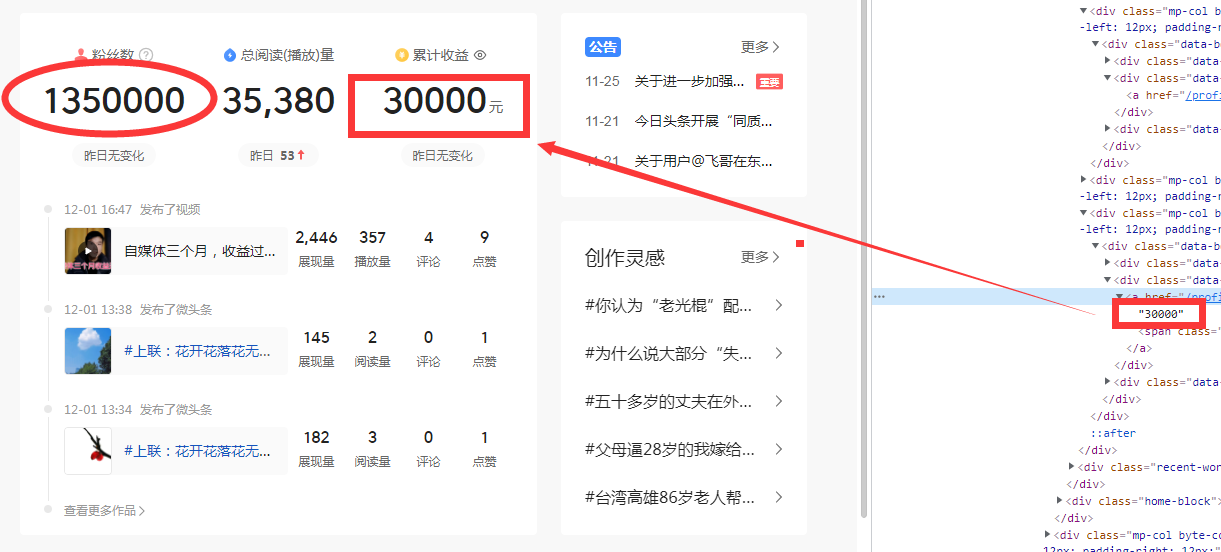Screen dimensions: 1221x552
Task: Open the 13:34 post #上联:花开花落花无...
Action: 198,451
